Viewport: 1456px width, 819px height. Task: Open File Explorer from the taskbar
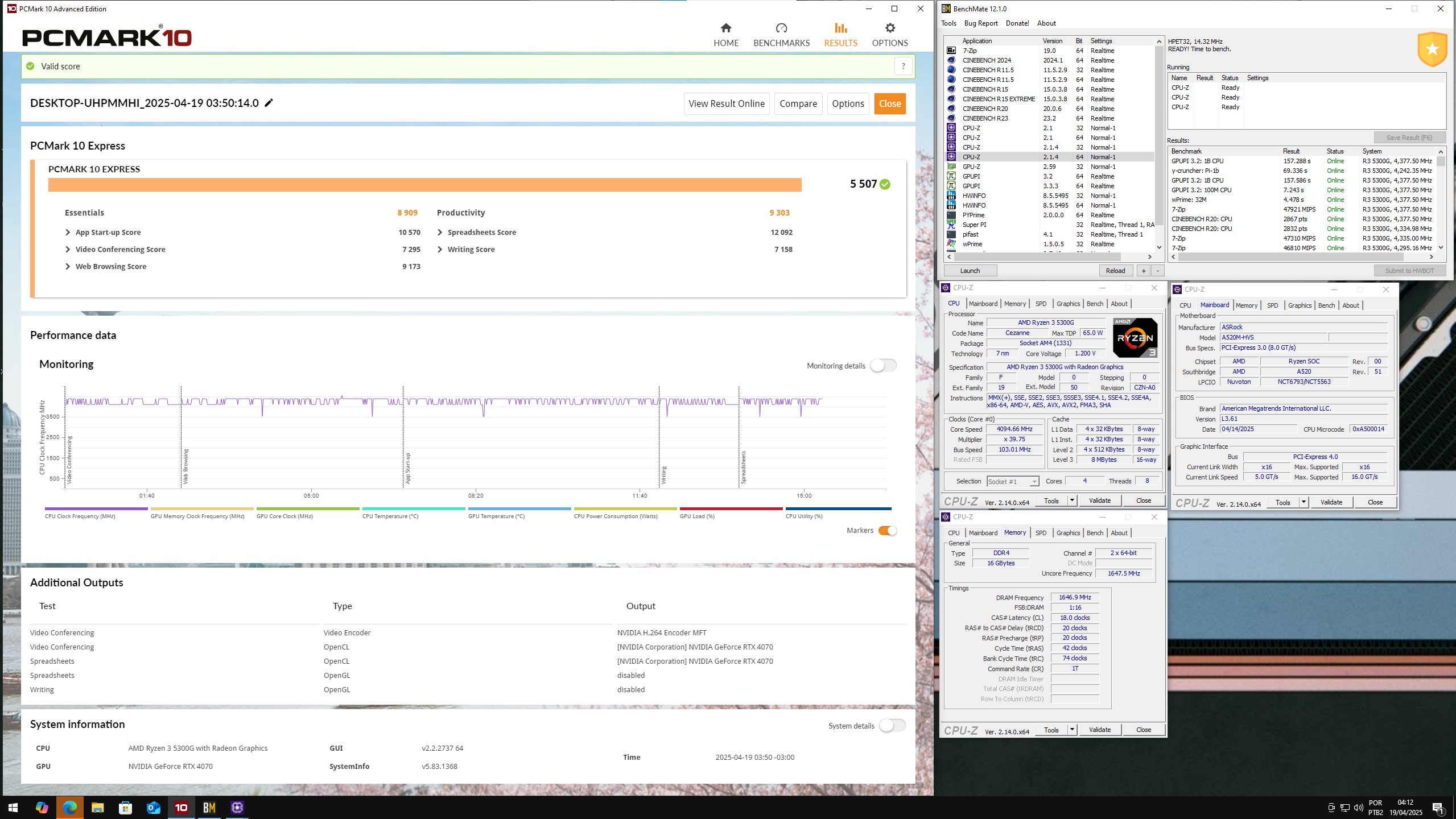tap(97, 808)
